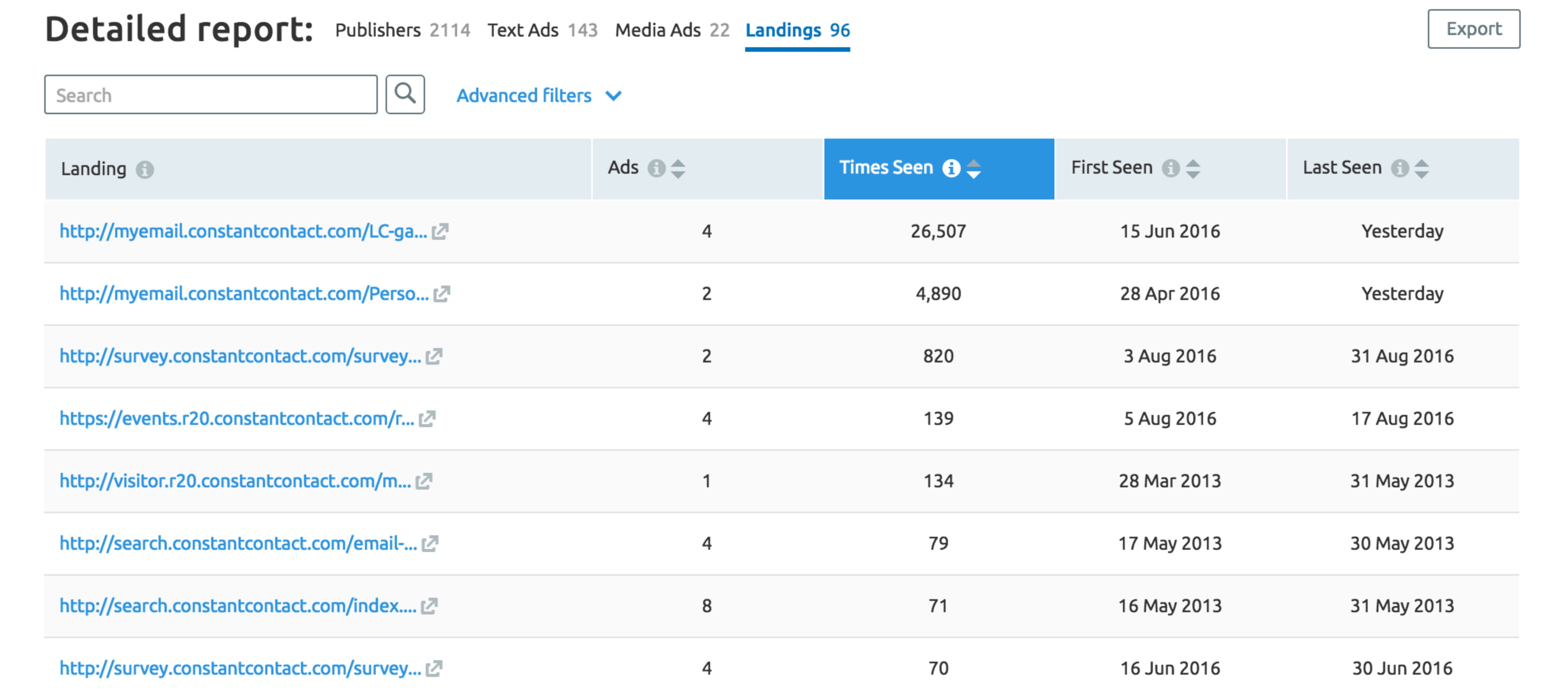Viewport: 1568px width, 699px height.
Task: Switch to the Media Ads tab
Action: tap(672, 30)
